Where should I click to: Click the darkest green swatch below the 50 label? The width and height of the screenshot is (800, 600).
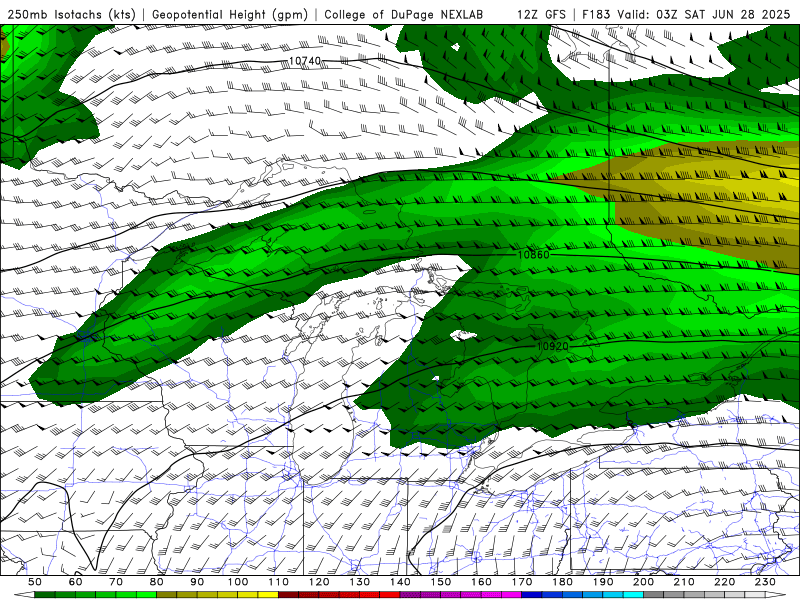45,595
